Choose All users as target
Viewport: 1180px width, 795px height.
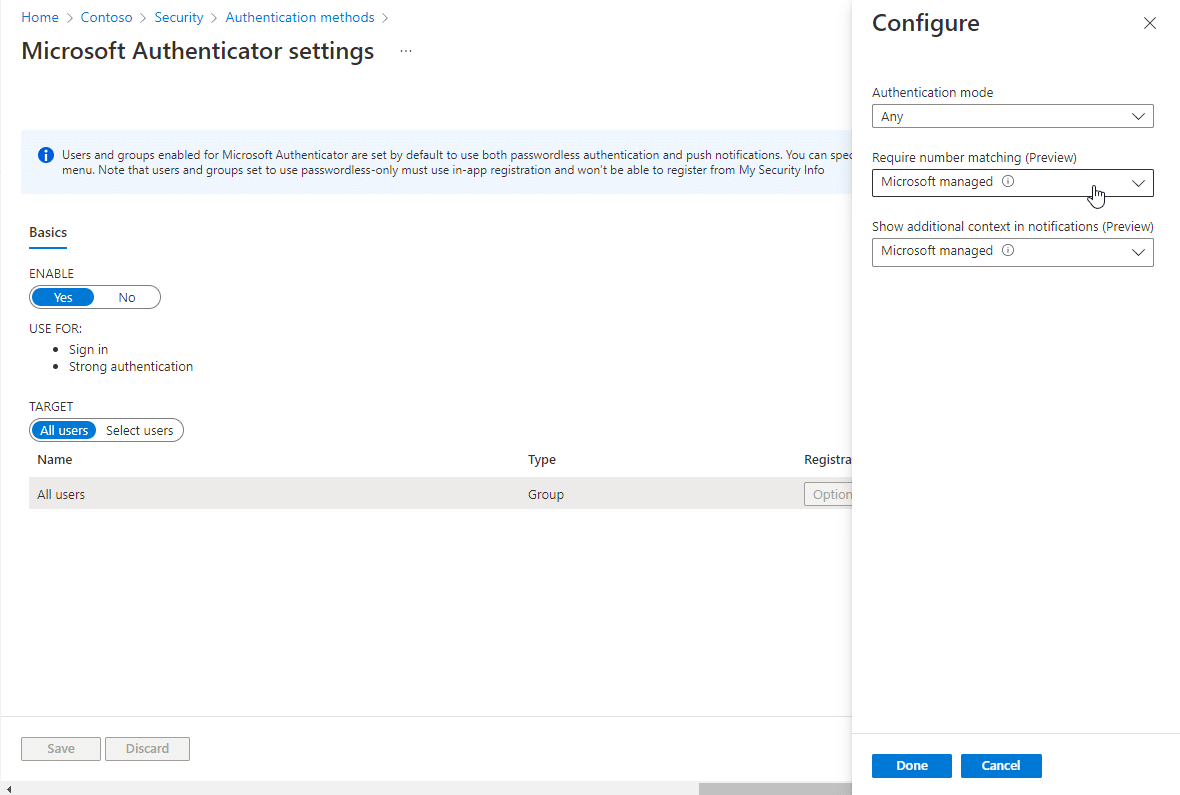64,431
